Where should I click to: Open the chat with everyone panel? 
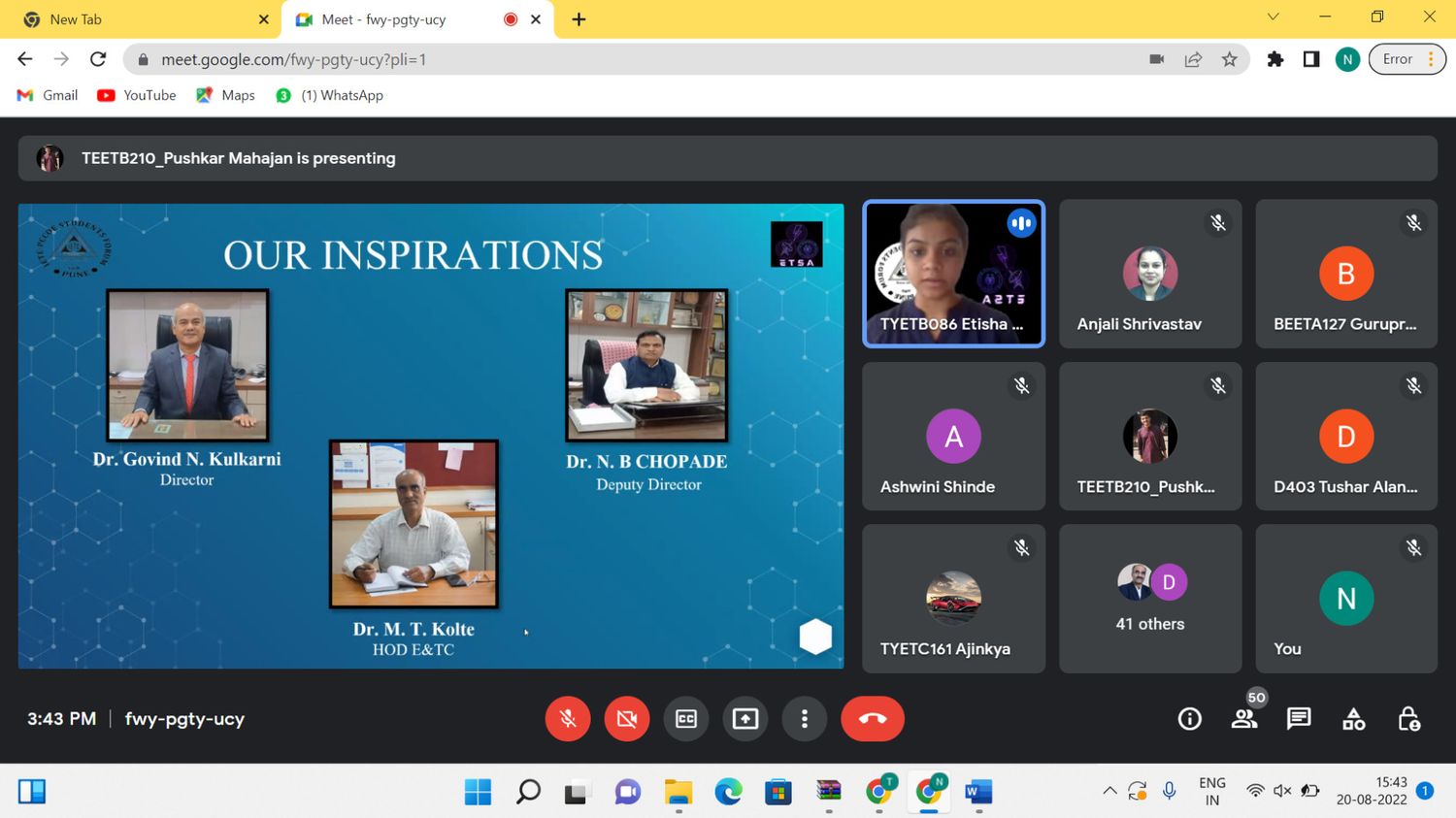click(1298, 719)
